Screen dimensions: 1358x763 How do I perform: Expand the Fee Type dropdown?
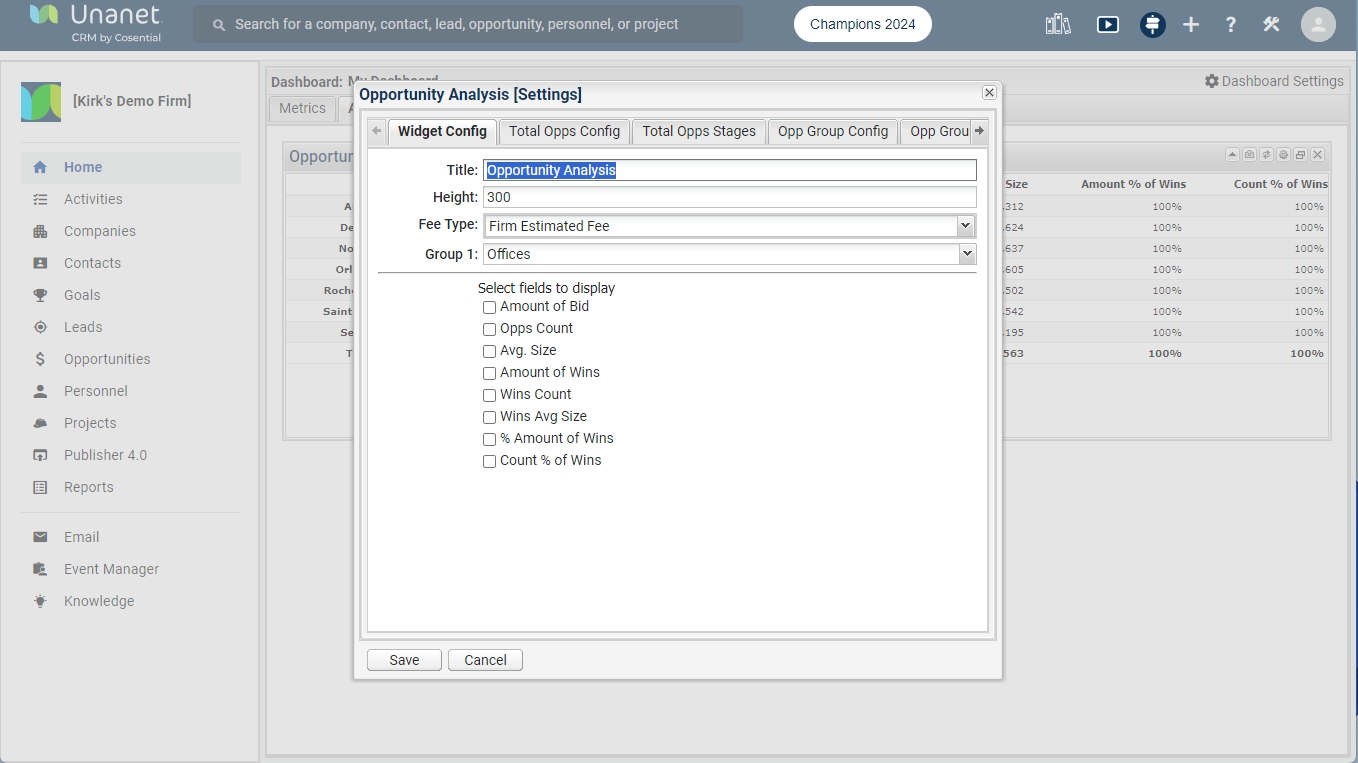point(729,226)
